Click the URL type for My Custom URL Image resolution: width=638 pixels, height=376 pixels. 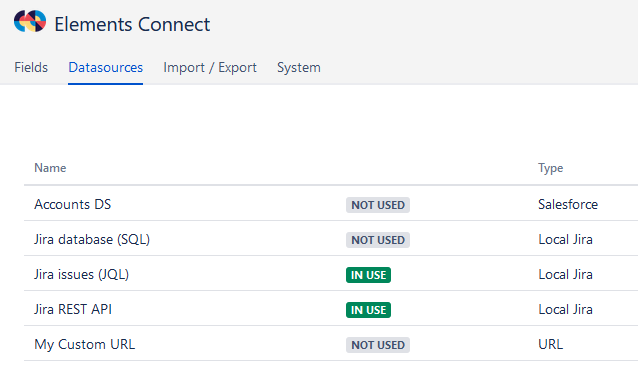pyautogui.click(x=551, y=345)
